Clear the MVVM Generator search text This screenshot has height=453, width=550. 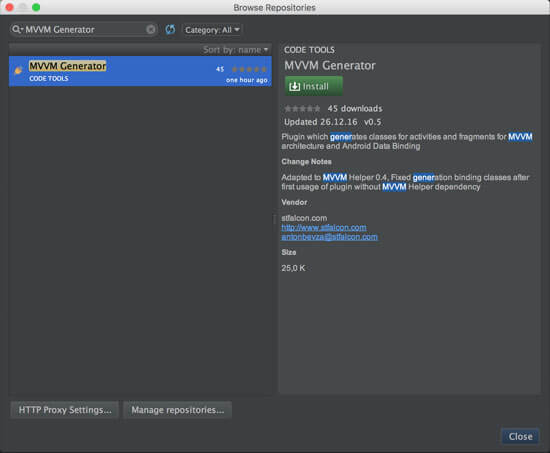tap(150, 29)
